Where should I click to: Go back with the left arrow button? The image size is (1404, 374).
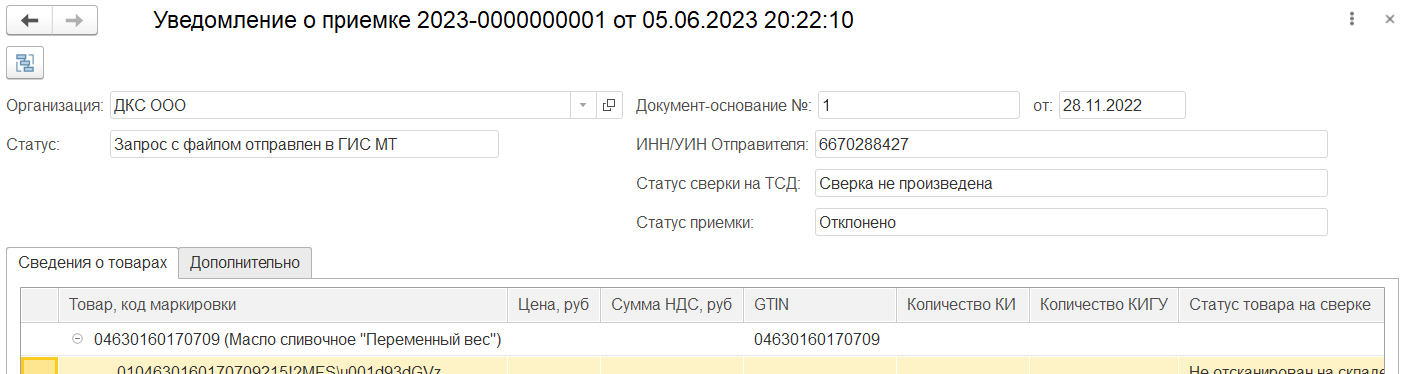coord(30,20)
